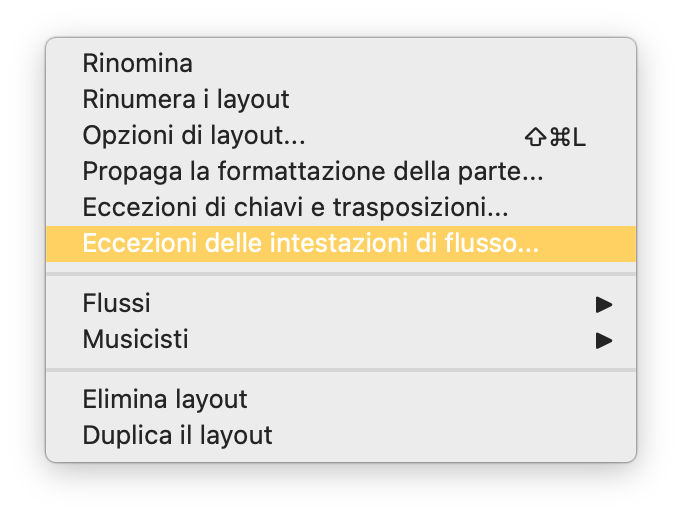Renumber layouts using Rinumera i layout
The height and width of the screenshot is (516, 682).
click(186, 99)
